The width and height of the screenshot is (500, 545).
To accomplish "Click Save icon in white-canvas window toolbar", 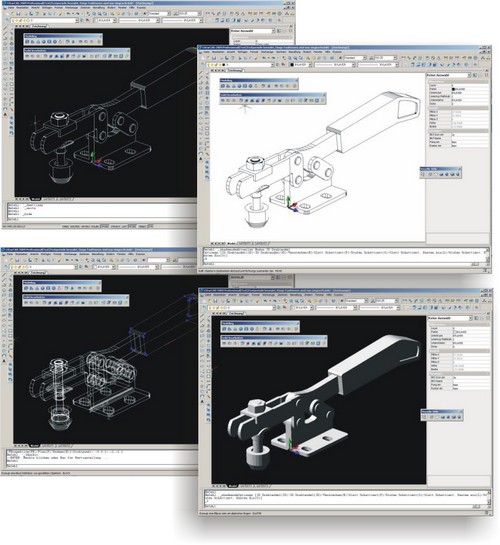I will pos(214,58).
